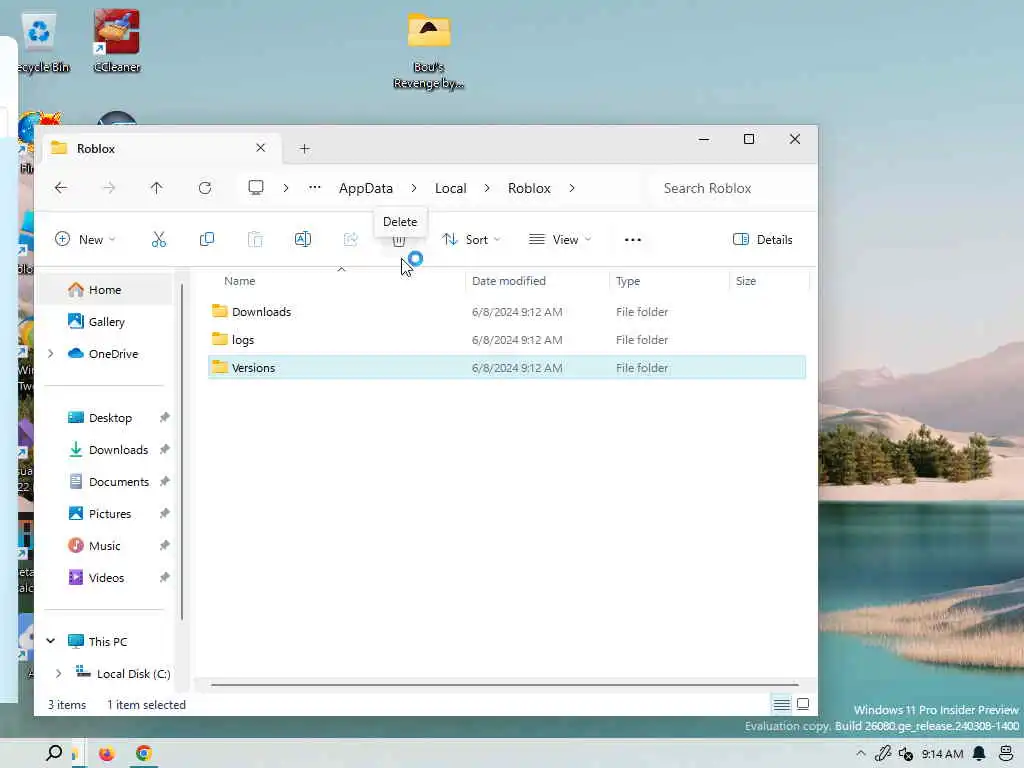
Task: Expand chevron after Roblox in address bar
Action: pyautogui.click(x=572, y=188)
